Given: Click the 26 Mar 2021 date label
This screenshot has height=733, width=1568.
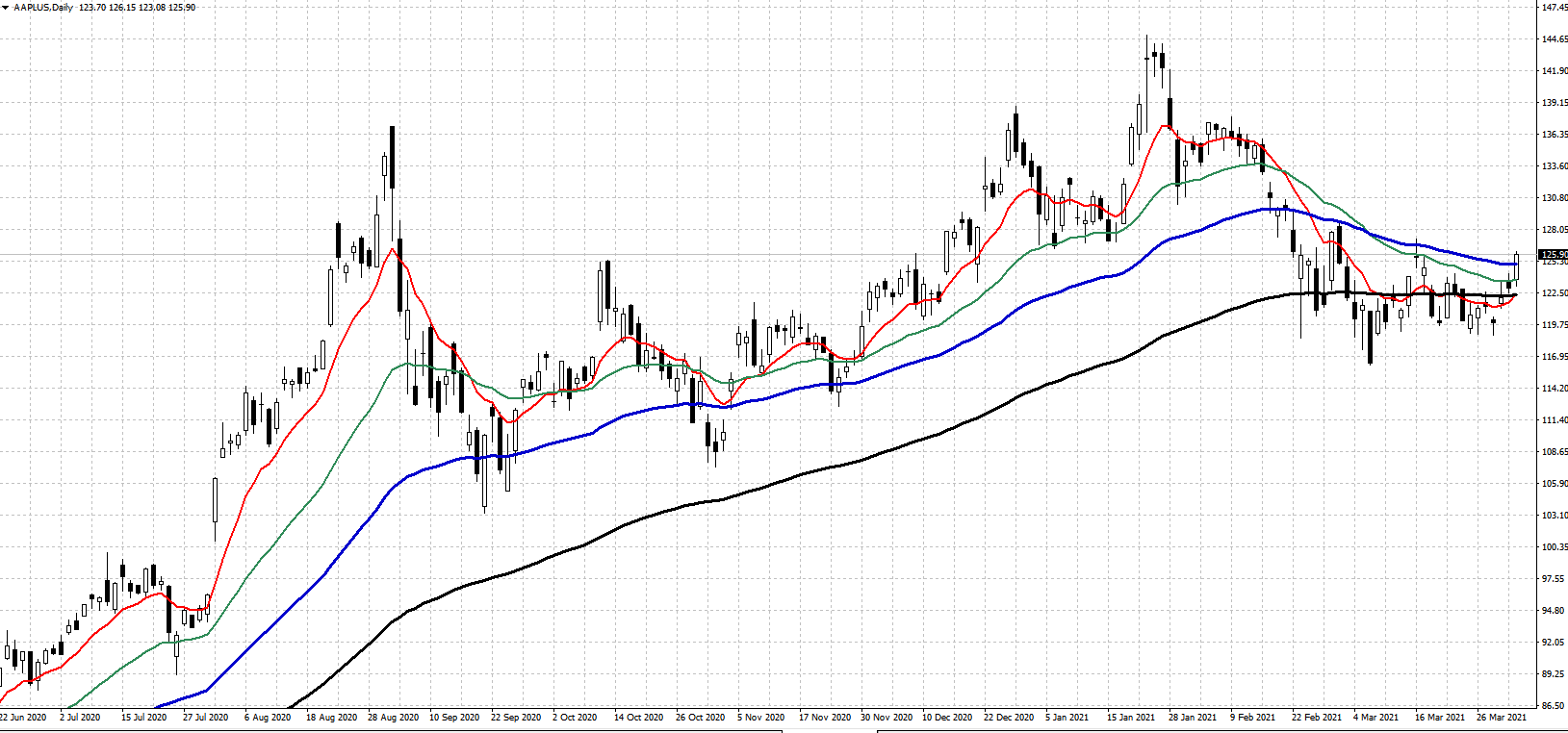Looking at the screenshot, I should 1502,717.
